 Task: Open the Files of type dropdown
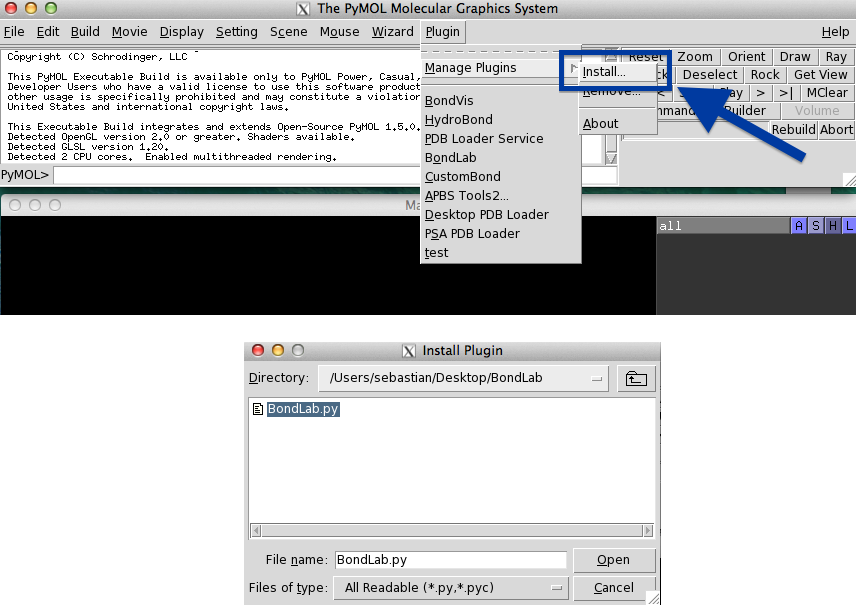click(450, 588)
